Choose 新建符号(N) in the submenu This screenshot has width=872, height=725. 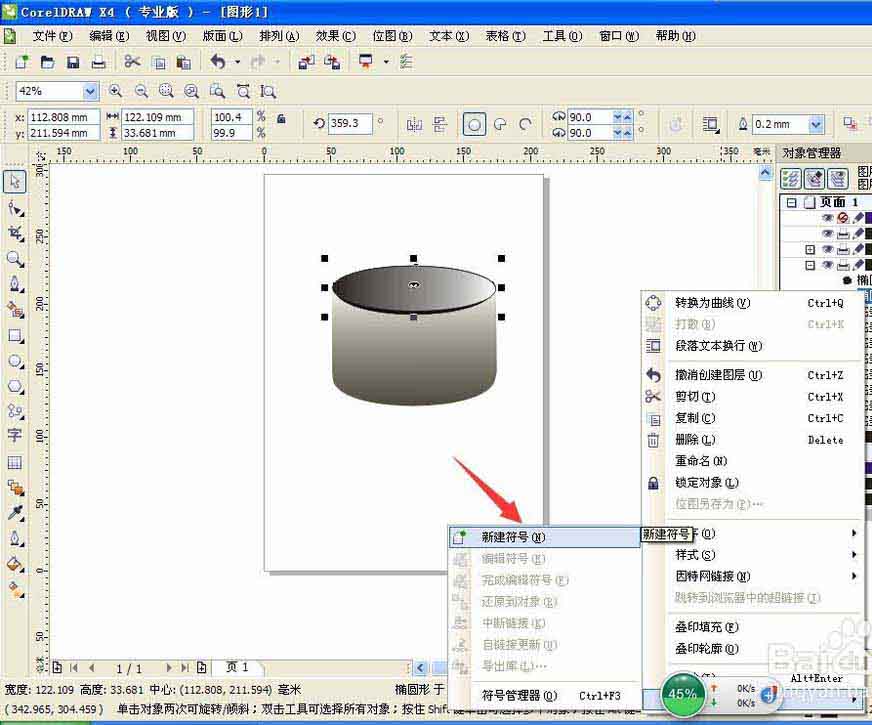pyautogui.click(x=545, y=537)
